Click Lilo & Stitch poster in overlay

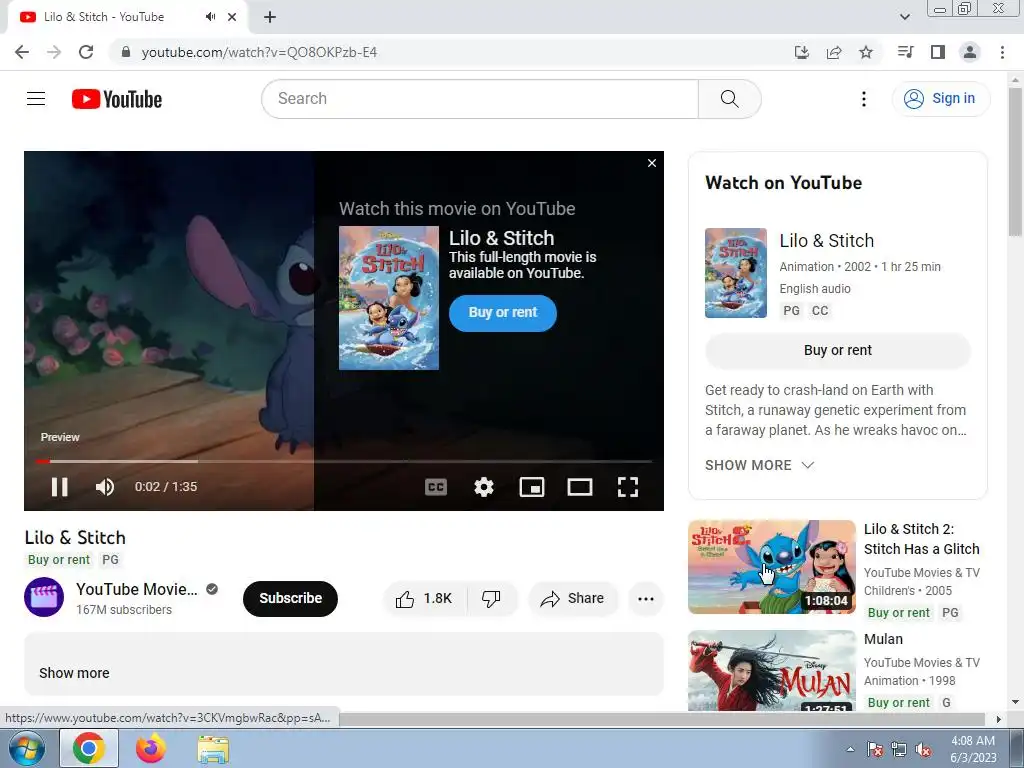389,298
